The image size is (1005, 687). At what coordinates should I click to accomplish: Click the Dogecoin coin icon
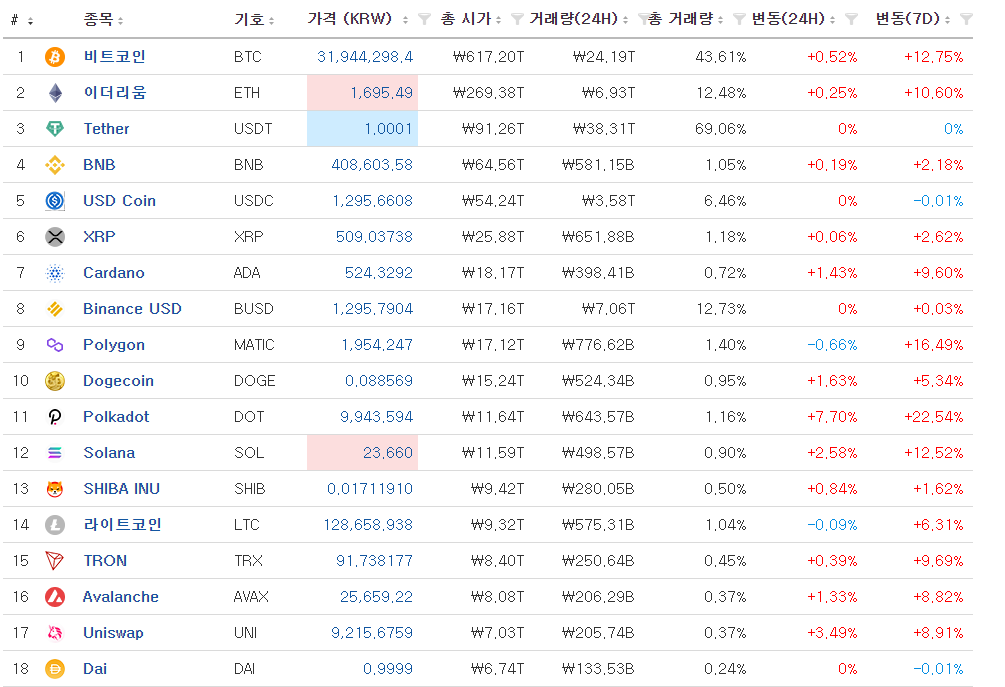click(55, 381)
